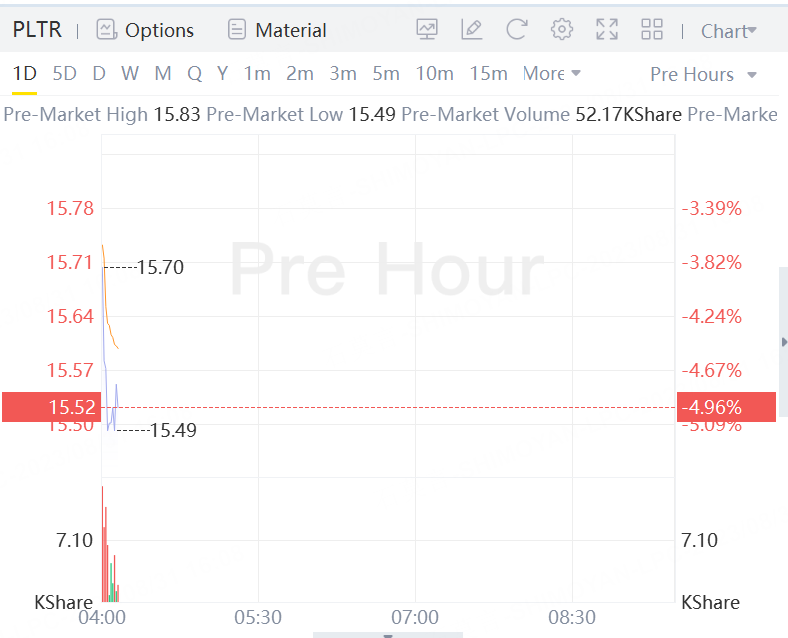Select the 1D timeframe tab
Screen dimensions: 788x638
pyautogui.click(x=24, y=73)
